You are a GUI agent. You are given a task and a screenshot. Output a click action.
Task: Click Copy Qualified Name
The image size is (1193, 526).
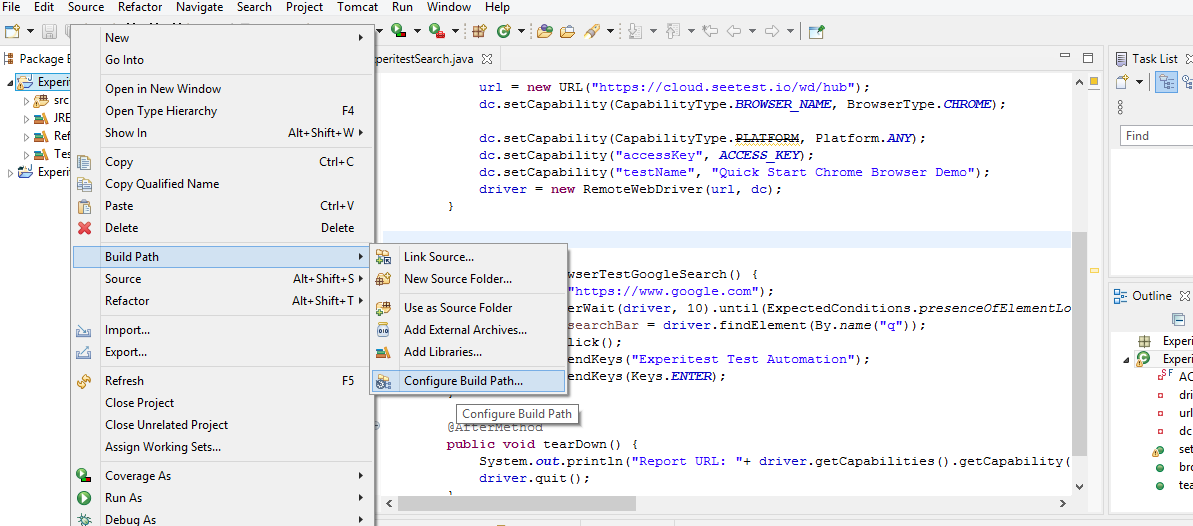222,183
